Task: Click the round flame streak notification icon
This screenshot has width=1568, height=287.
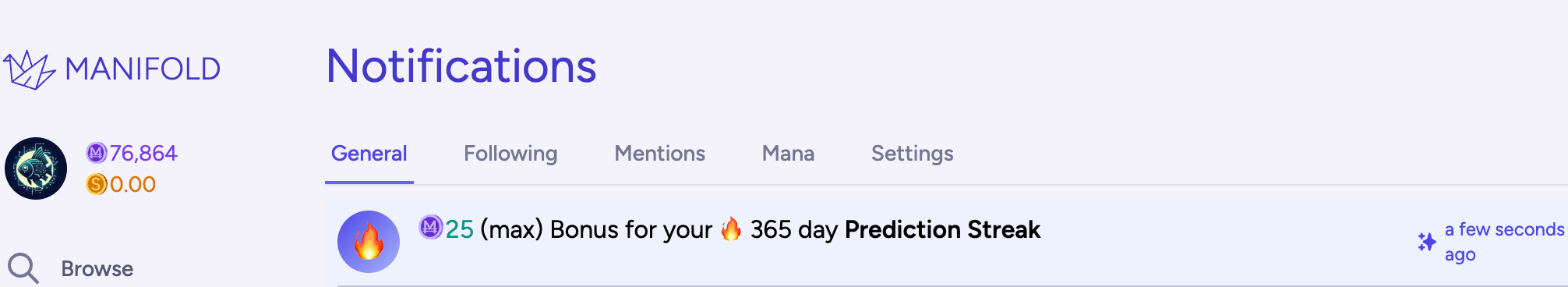Action: coord(369,242)
